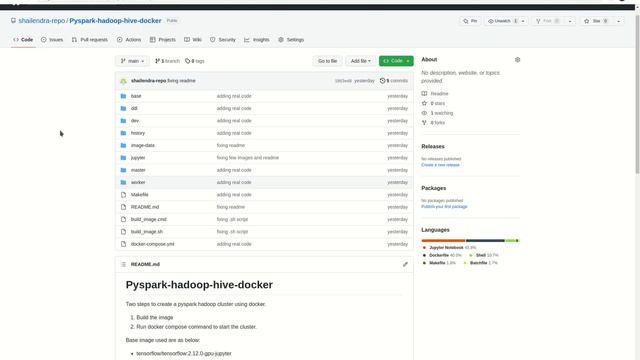Click the tag icon next to 0 tags
The height and width of the screenshot is (360, 640).
coord(187,61)
